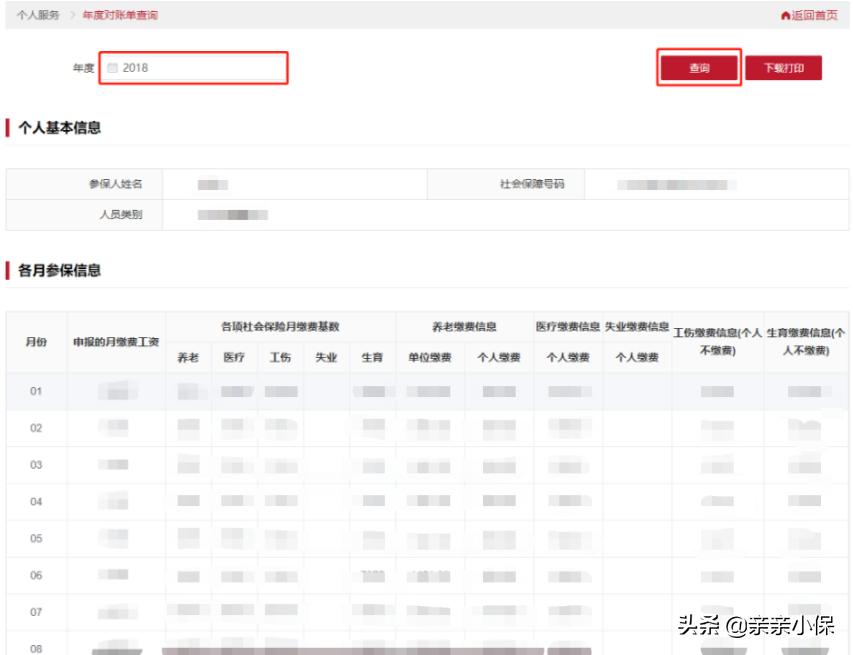The width and height of the screenshot is (853, 655).
Task: Click the home icon beside 返回首页
Action: point(785,16)
